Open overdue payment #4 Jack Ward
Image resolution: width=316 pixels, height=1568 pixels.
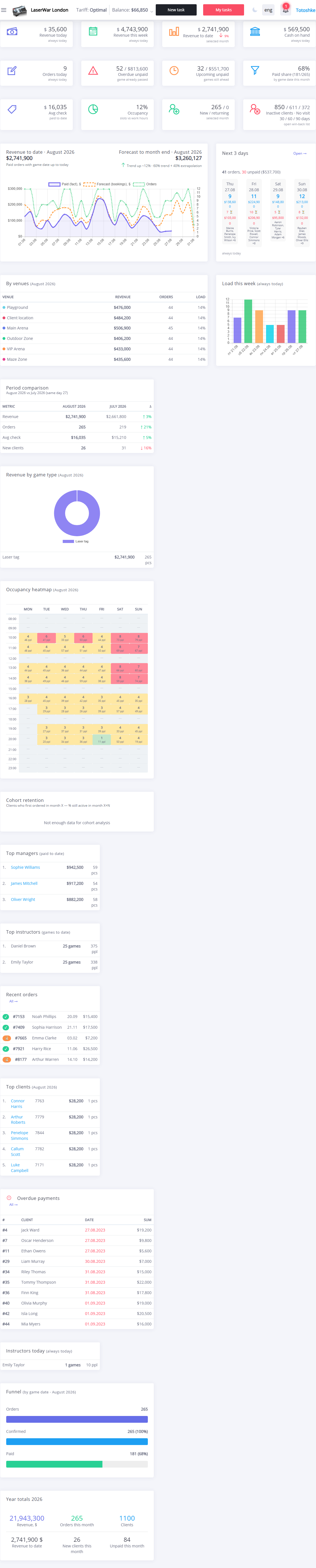77,1230
